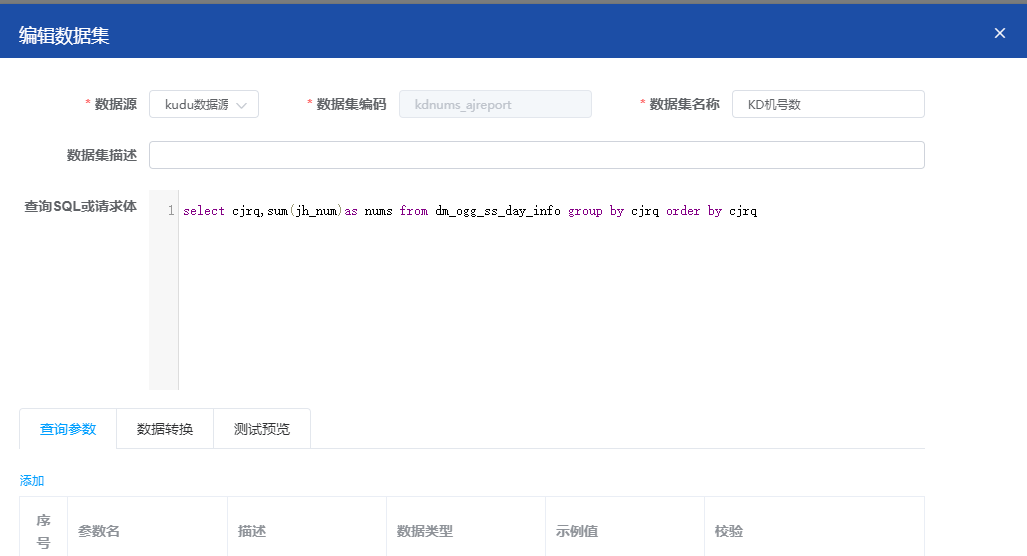Click the 参数名 column header
Viewport: 1027px width, 556px height.
(x=99, y=531)
